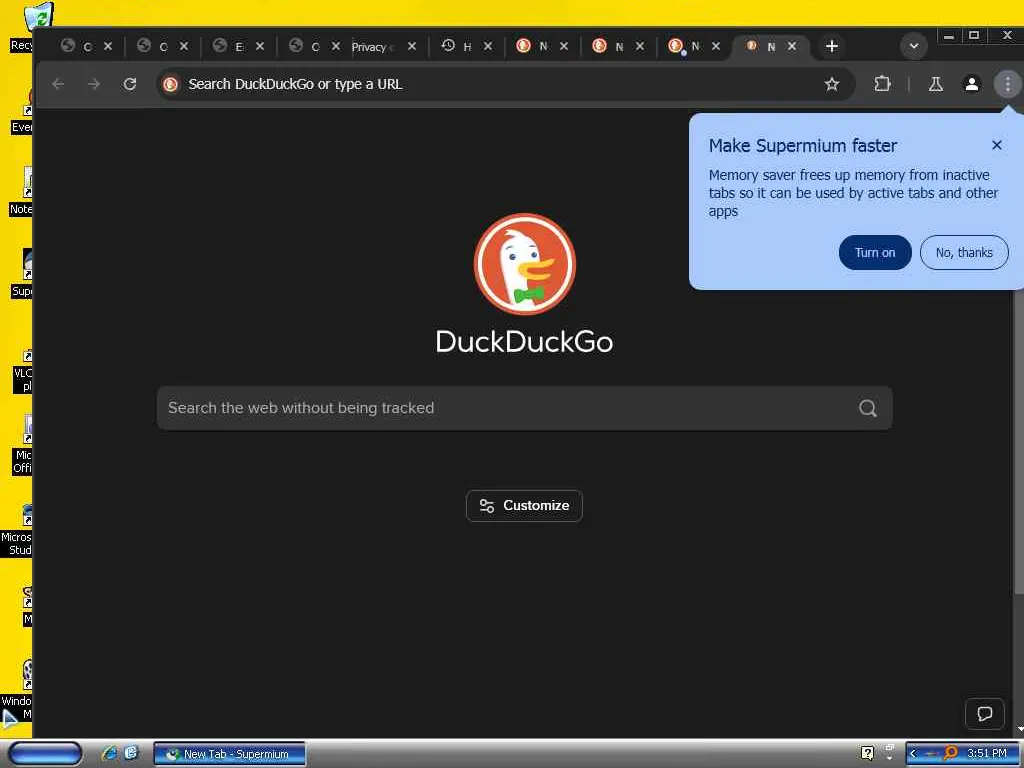This screenshot has width=1024, height=768.
Task: Launch Internet Explorer from quick launch
Action: (110, 754)
